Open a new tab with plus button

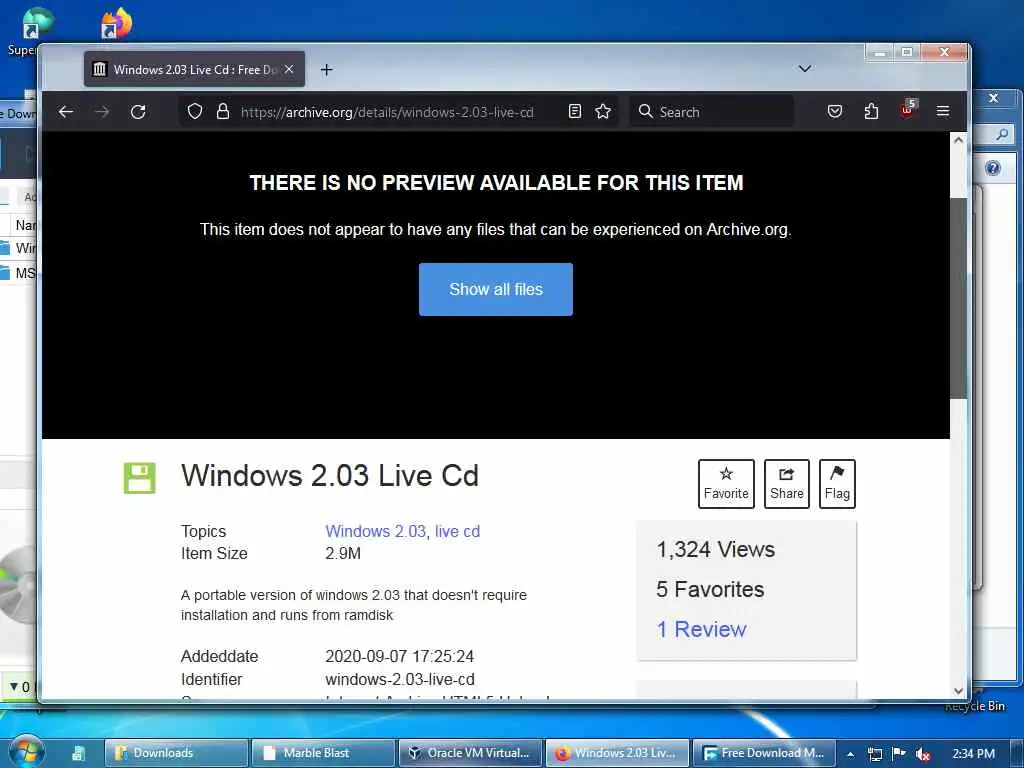327,69
